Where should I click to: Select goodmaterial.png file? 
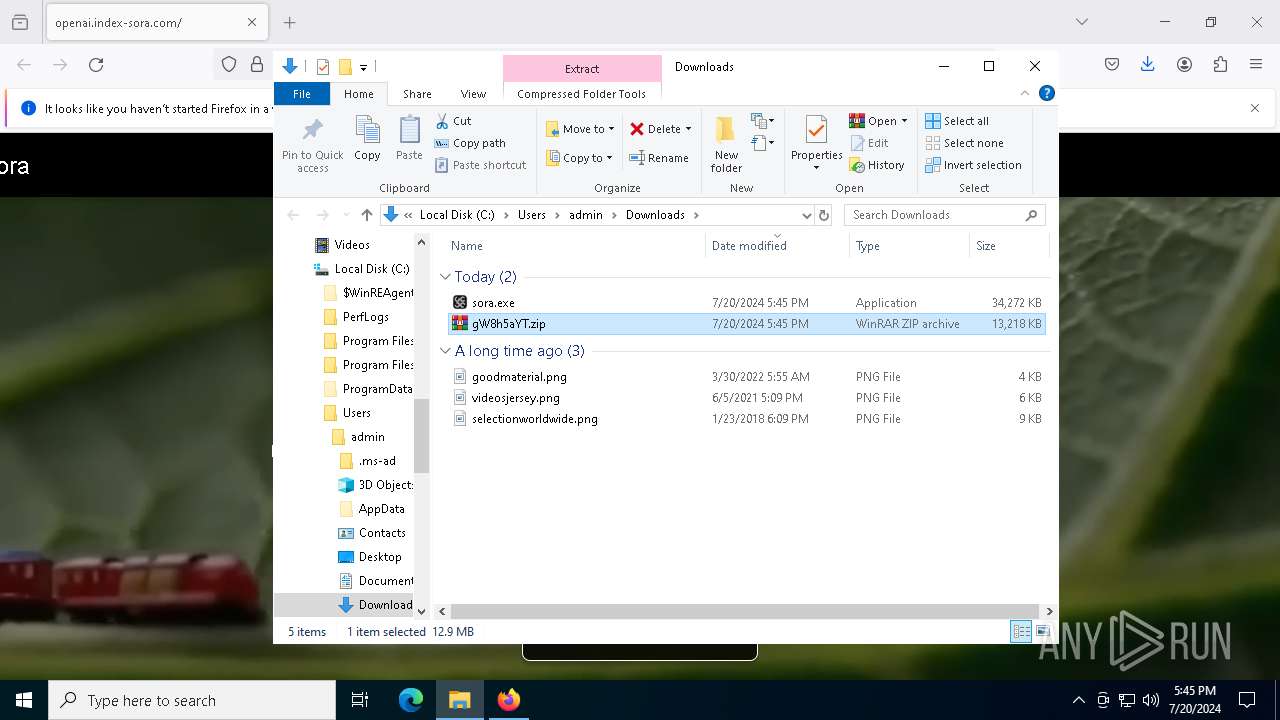point(747,377)
